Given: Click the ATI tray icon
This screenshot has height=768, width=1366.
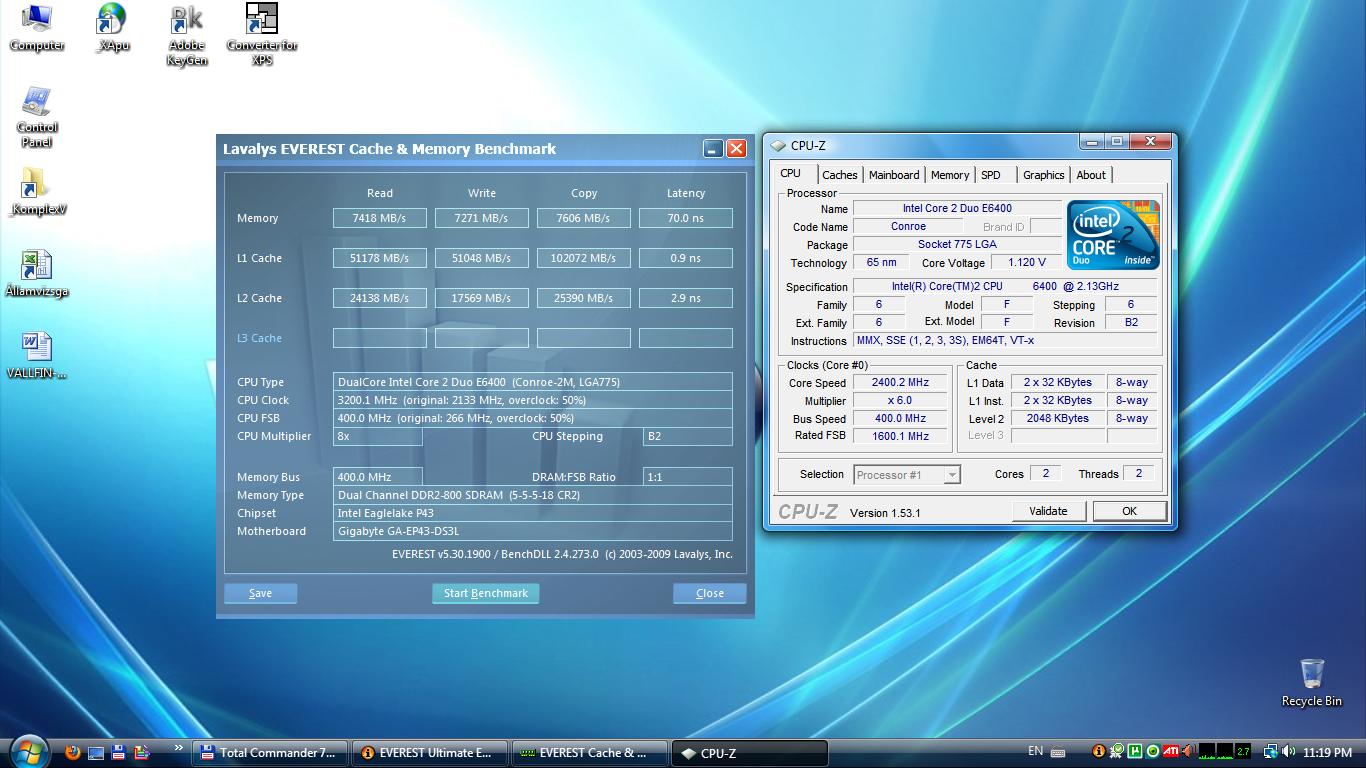Looking at the screenshot, I should pyautogui.click(x=1171, y=751).
